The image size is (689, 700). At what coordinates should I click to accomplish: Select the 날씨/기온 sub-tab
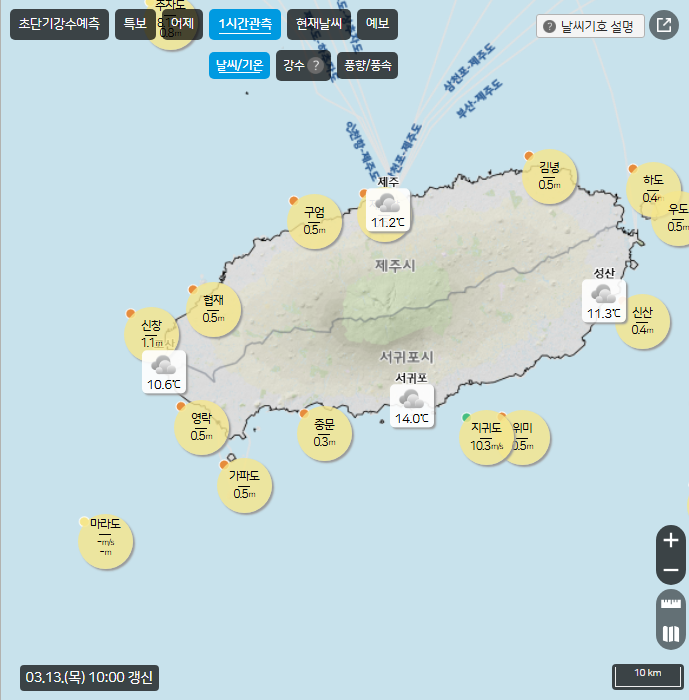tap(239, 66)
